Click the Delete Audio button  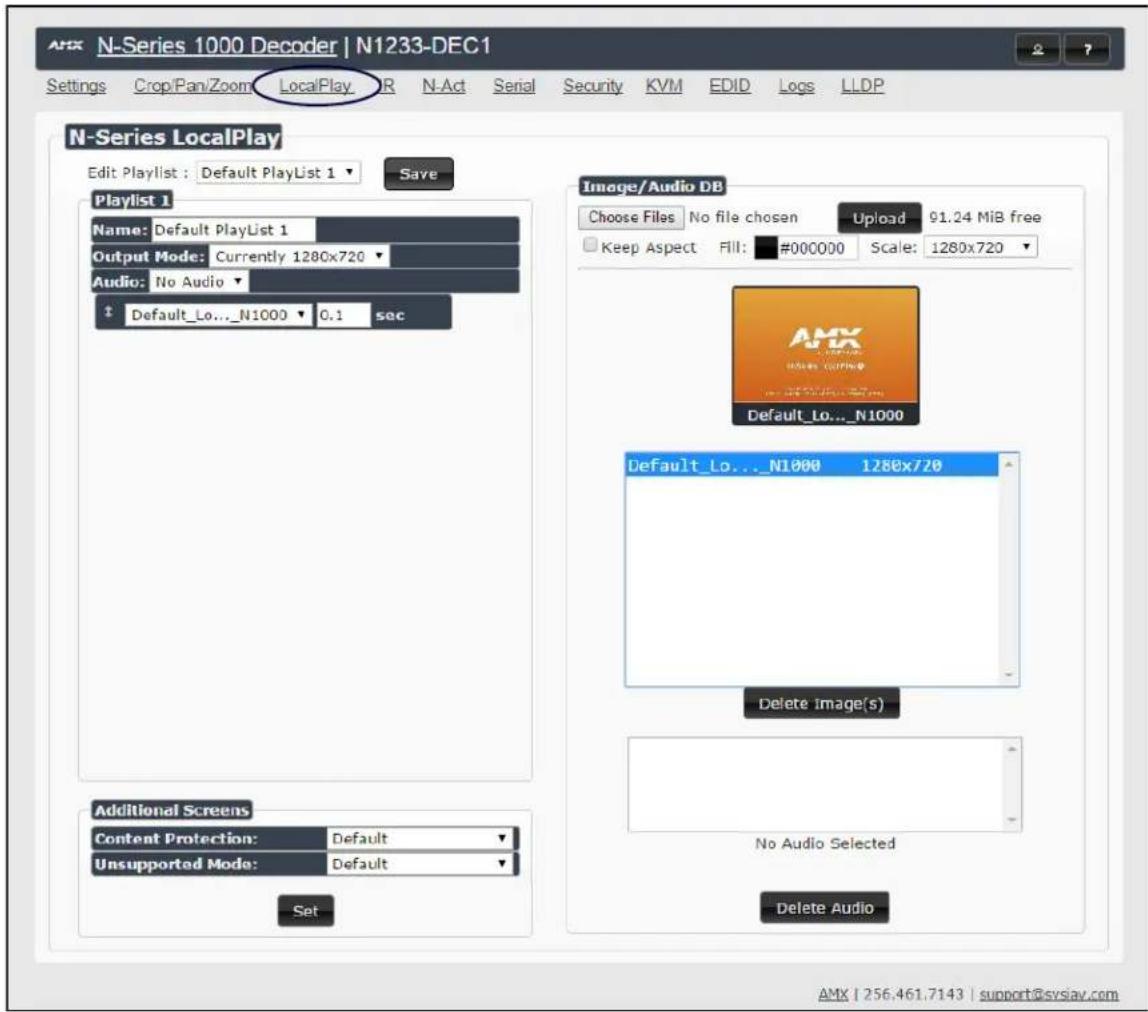824,908
